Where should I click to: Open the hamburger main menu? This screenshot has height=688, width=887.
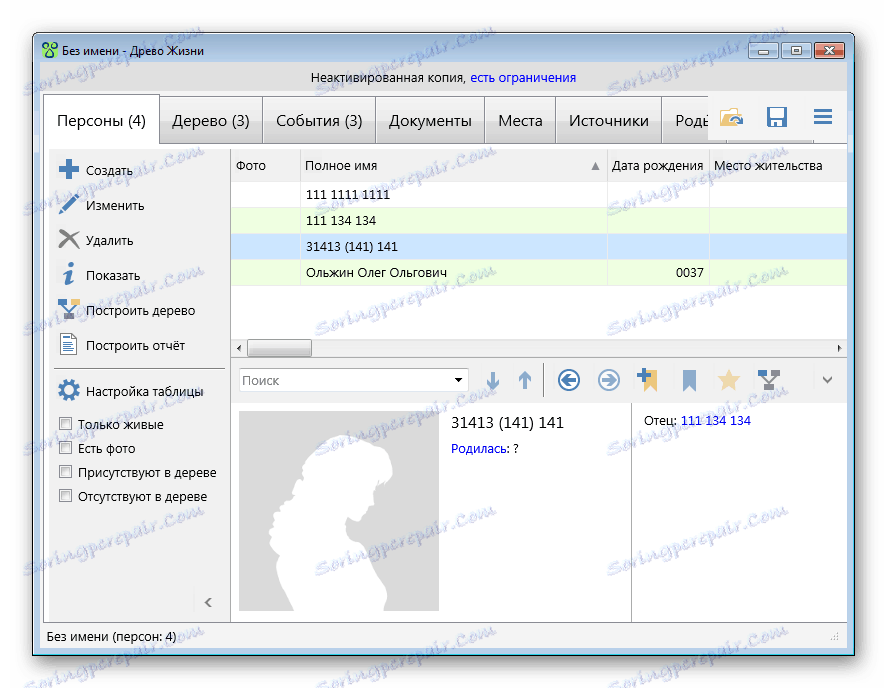823,117
